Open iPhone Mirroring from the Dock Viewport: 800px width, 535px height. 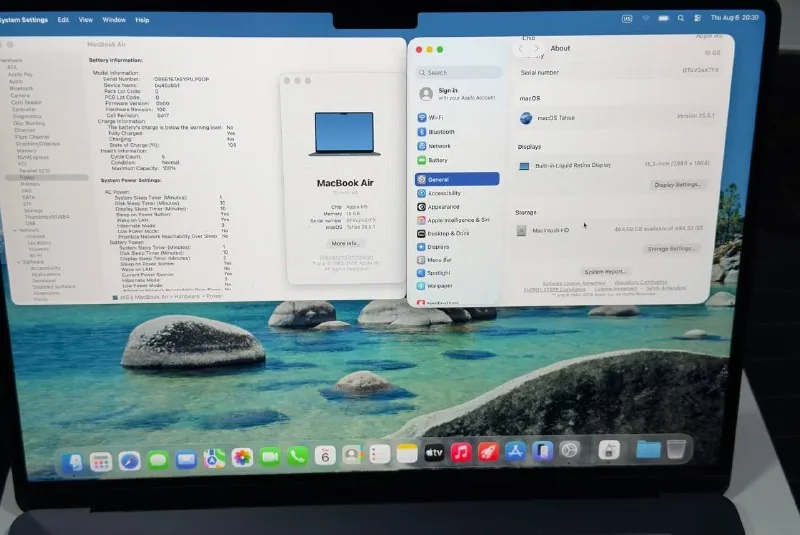542,451
